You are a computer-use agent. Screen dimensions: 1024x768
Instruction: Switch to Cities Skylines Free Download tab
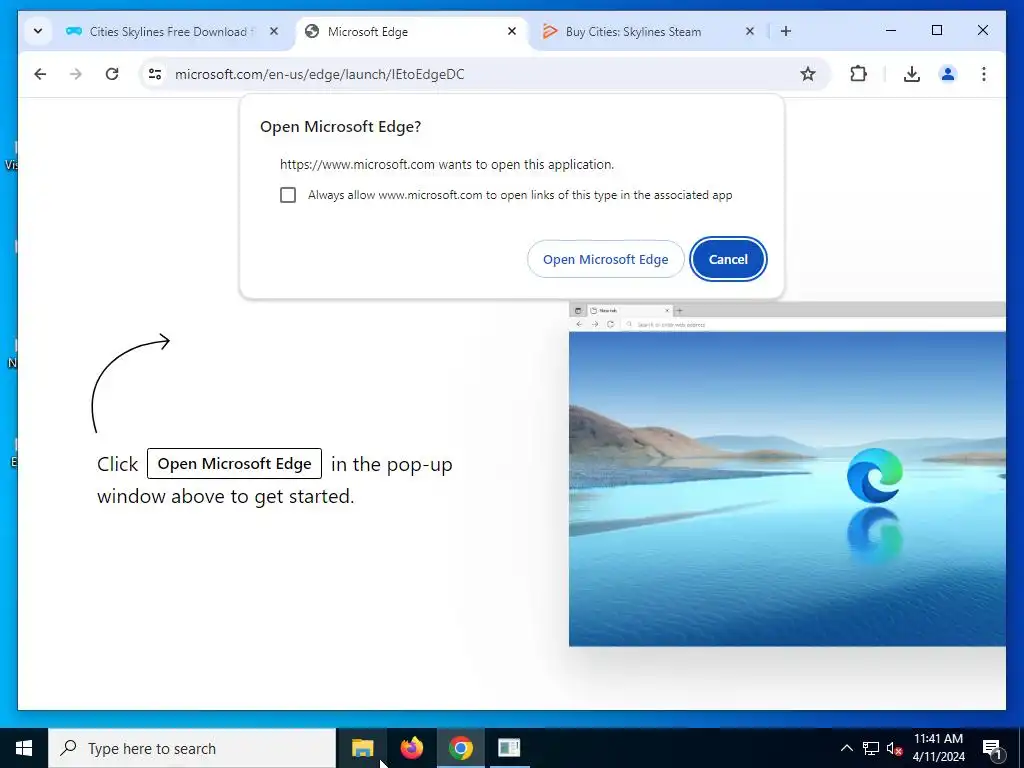pos(168,31)
